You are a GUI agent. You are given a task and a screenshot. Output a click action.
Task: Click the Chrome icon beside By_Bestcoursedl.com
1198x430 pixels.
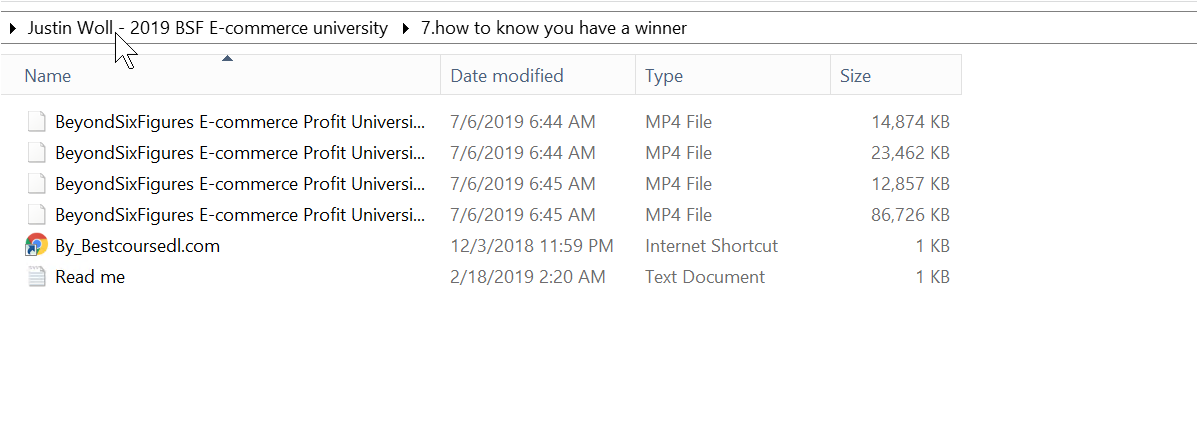pyautogui.click(x=37, y=246)
